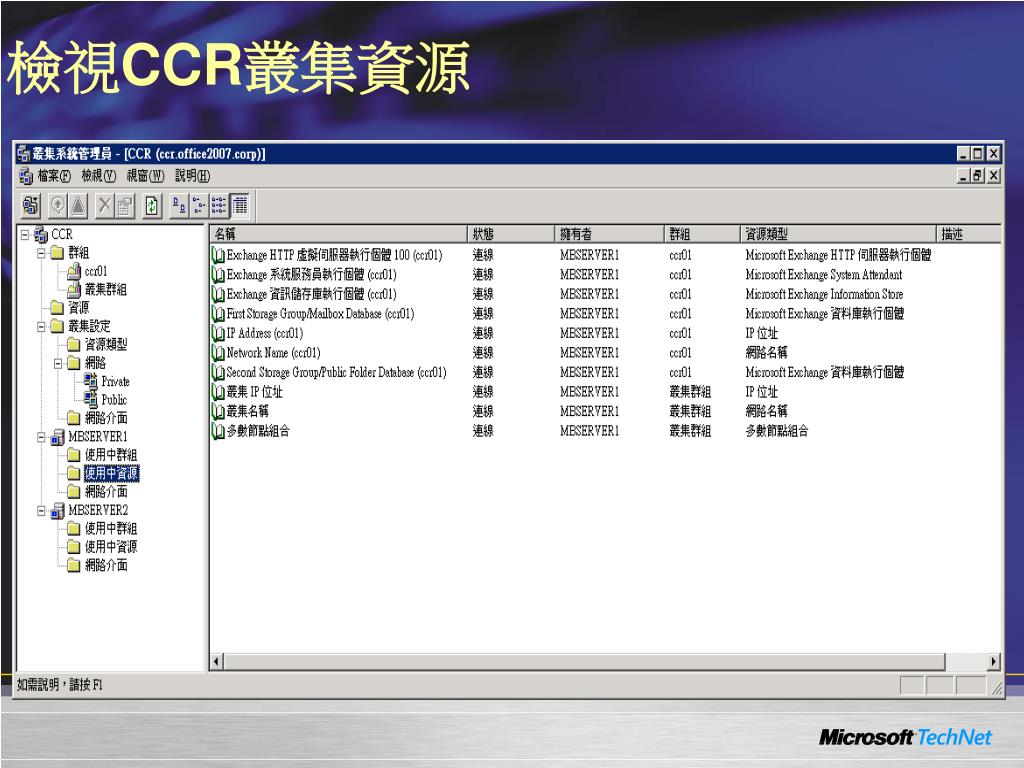Select the 資源 folder in tree
This screenshot has width=1024, height=768.
79,308
